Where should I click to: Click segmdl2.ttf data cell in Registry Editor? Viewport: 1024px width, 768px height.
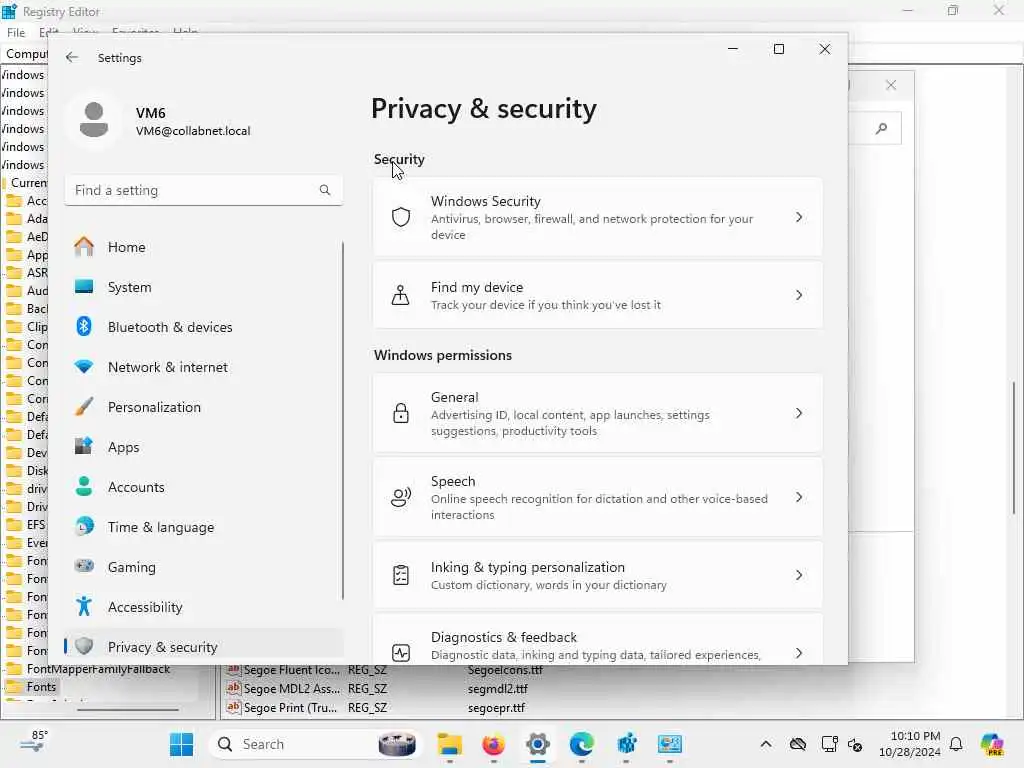pyautogui.click(x=498, y=688)
